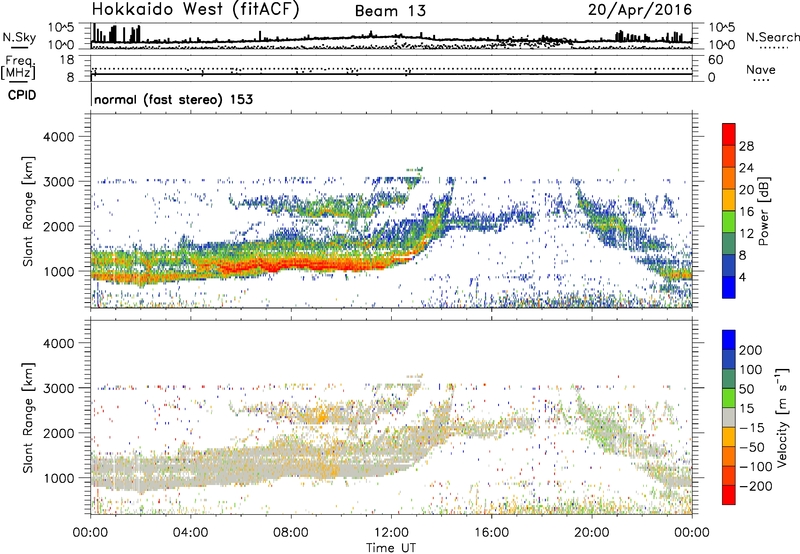Screen dimensions: 800x554
Task: Click the "Time UT" axis title
Action: pyautogui.click(x=391, y=548)
